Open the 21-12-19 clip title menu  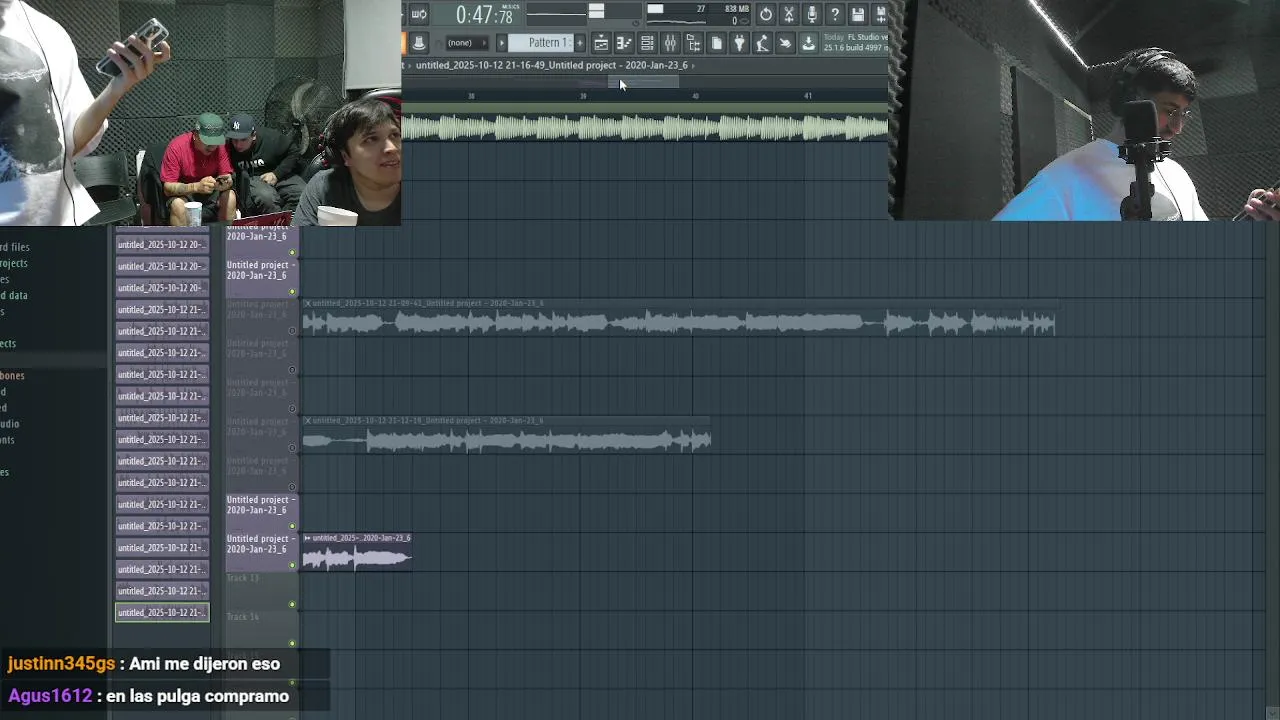(428, 421)
